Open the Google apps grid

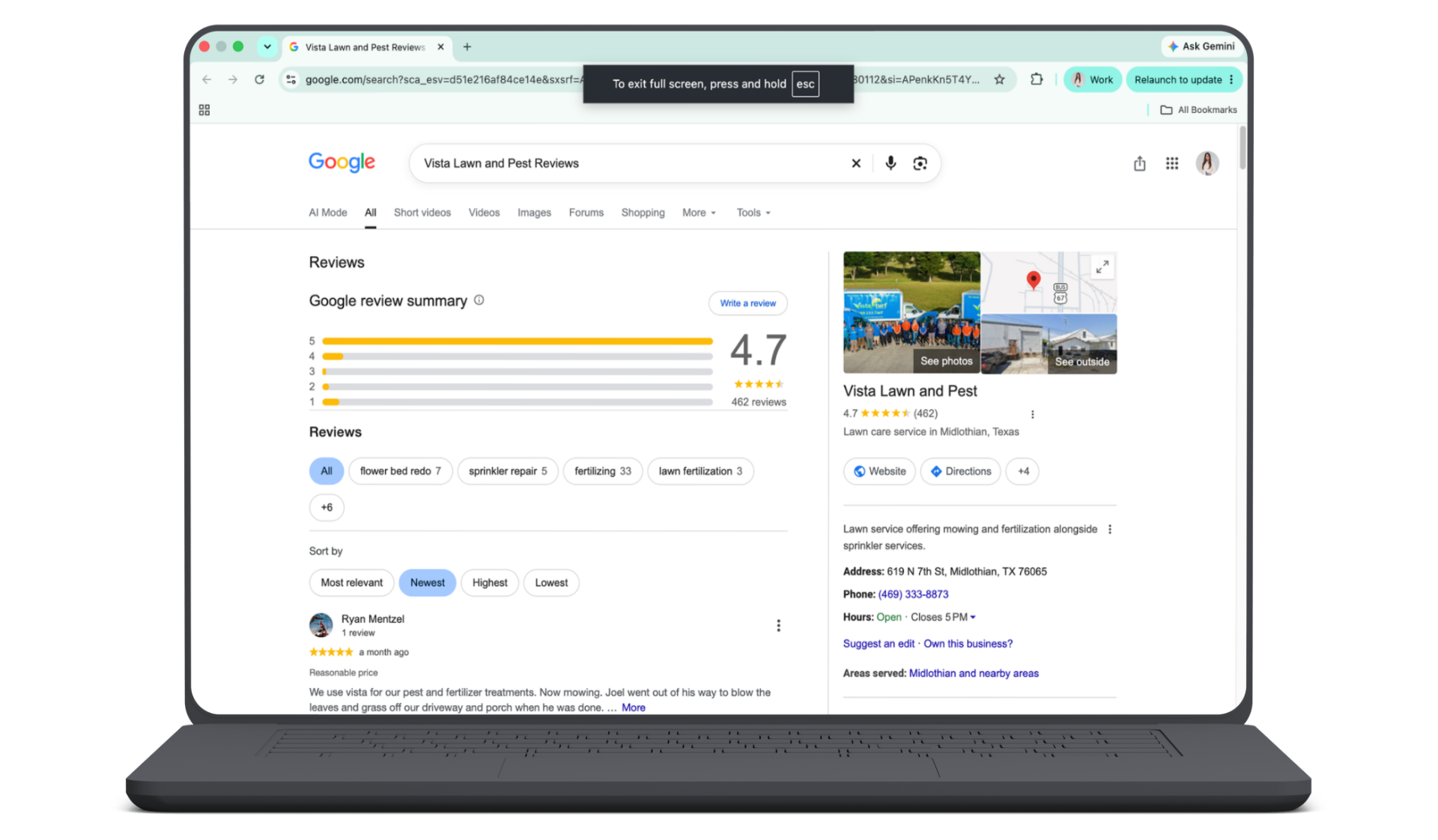click(1172, 163)
